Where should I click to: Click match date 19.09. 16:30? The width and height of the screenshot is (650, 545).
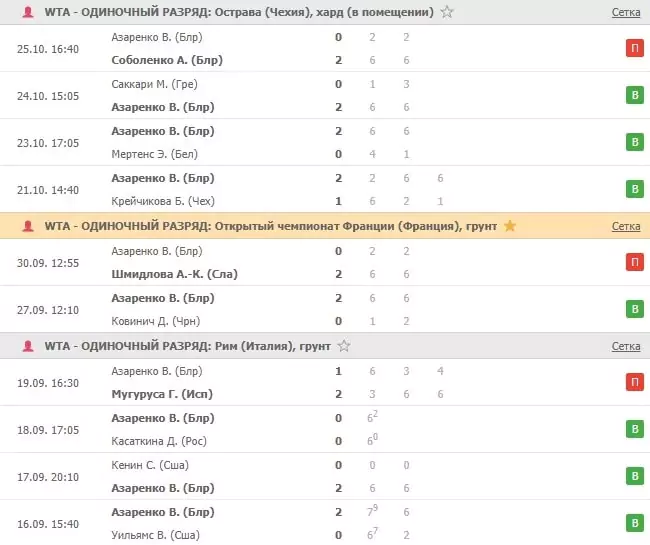(x=48, y=383)
